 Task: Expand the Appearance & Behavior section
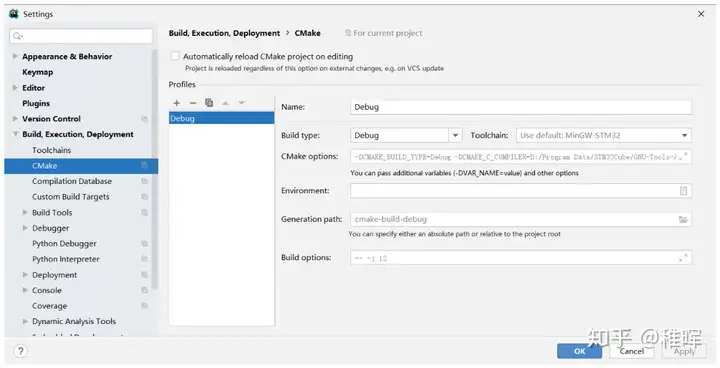click(x=15, y=56)
